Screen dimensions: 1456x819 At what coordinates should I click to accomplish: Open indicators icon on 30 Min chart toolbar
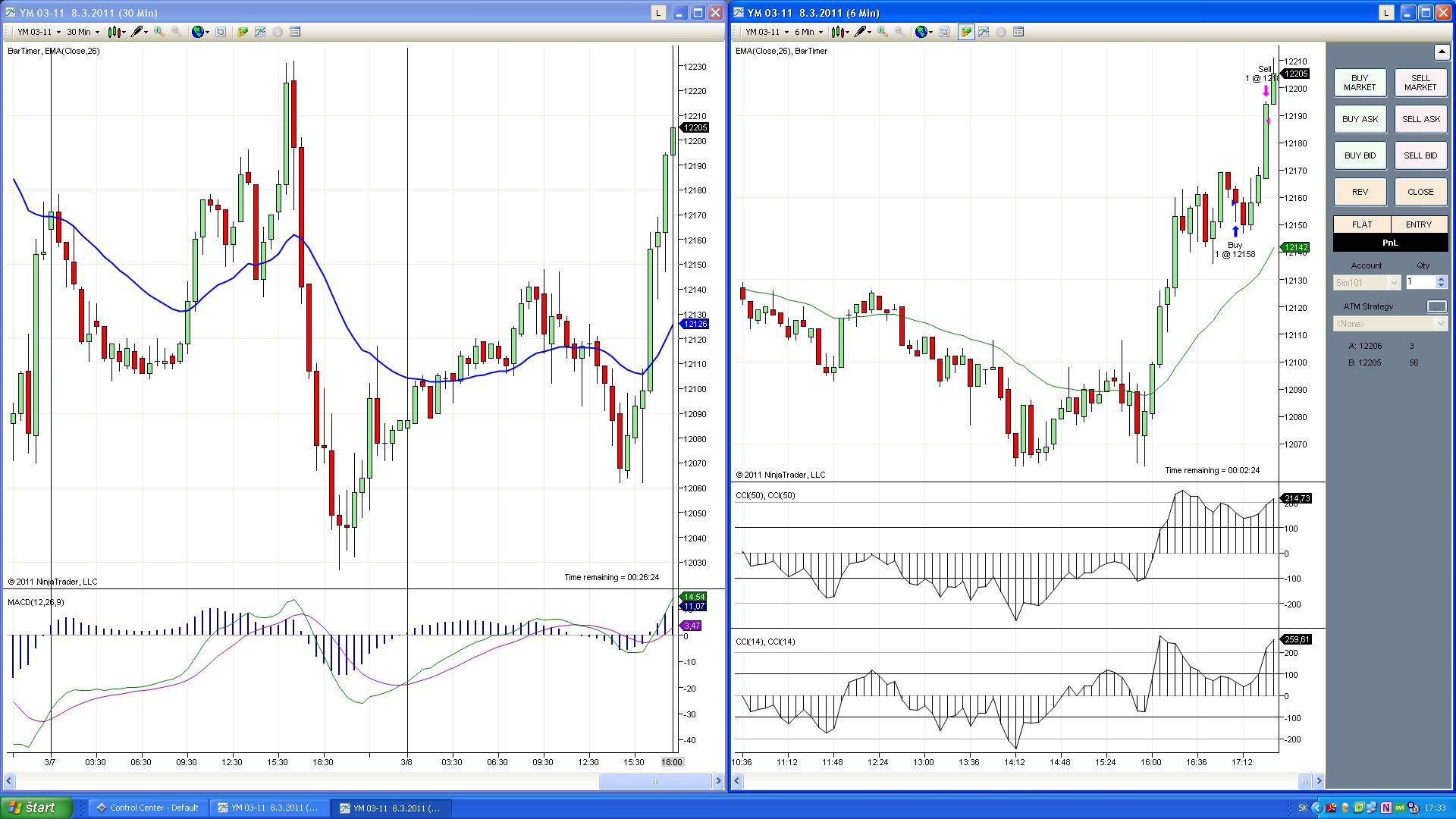click(260, 32)
